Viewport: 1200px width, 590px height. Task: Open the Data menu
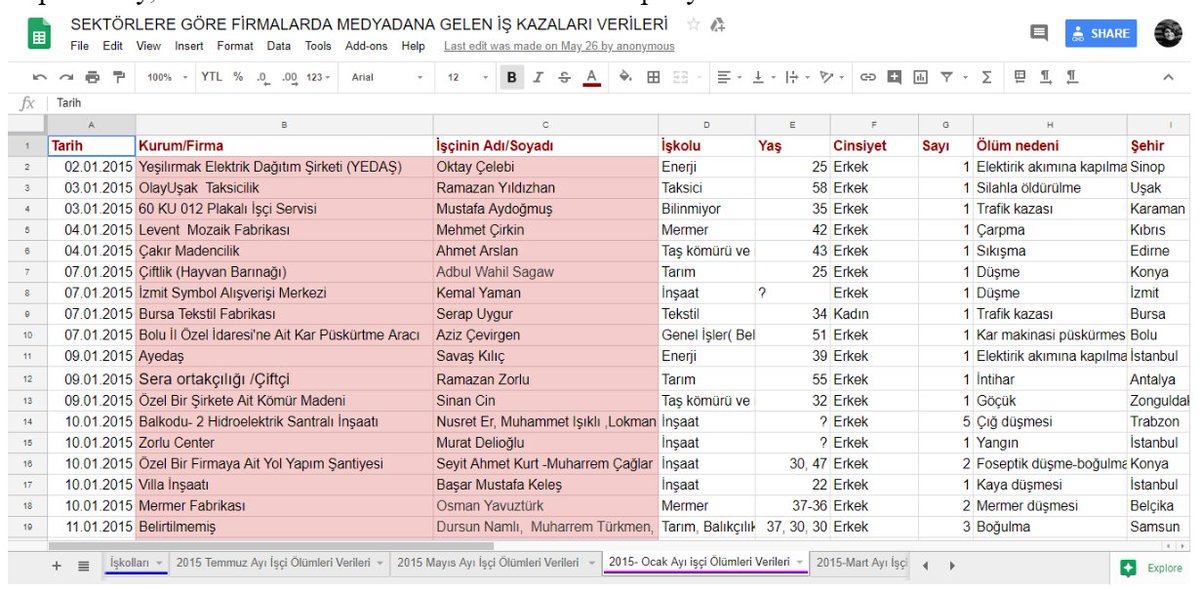click(x=279, y=46)
